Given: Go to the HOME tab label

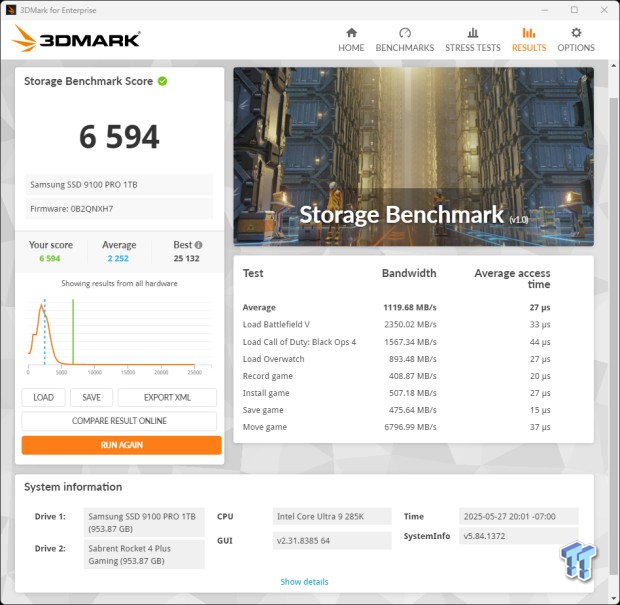Looking at the screenshot, I should click(x=351, y=48).
